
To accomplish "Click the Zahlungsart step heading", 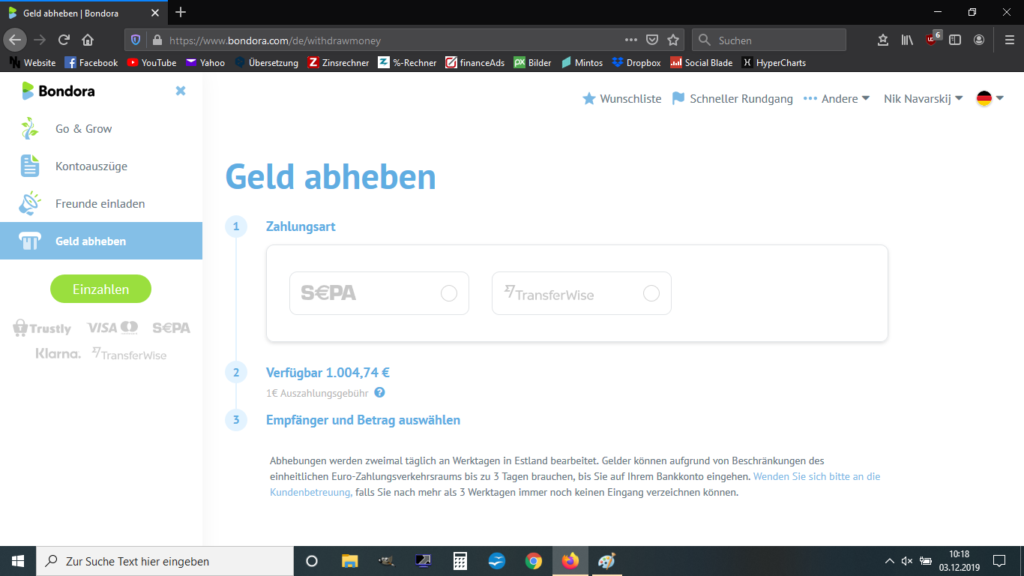I will point(300,227).
